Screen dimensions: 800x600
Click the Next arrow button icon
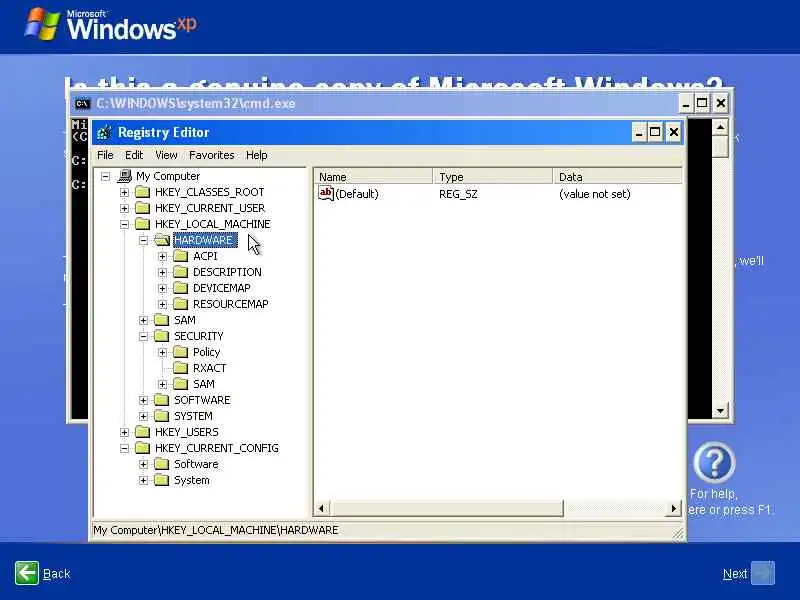point(763,573)
